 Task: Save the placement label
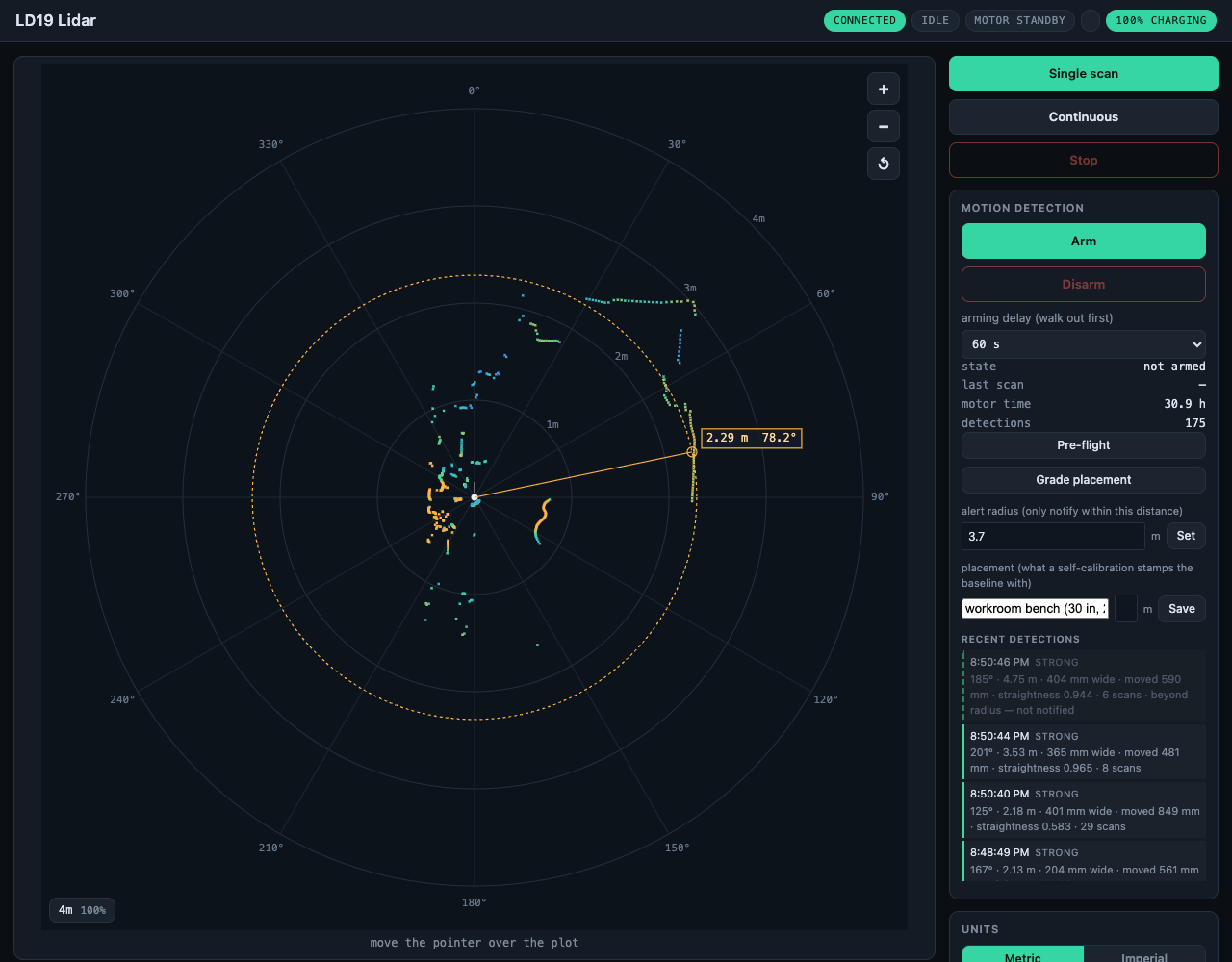coord(1182,609)
